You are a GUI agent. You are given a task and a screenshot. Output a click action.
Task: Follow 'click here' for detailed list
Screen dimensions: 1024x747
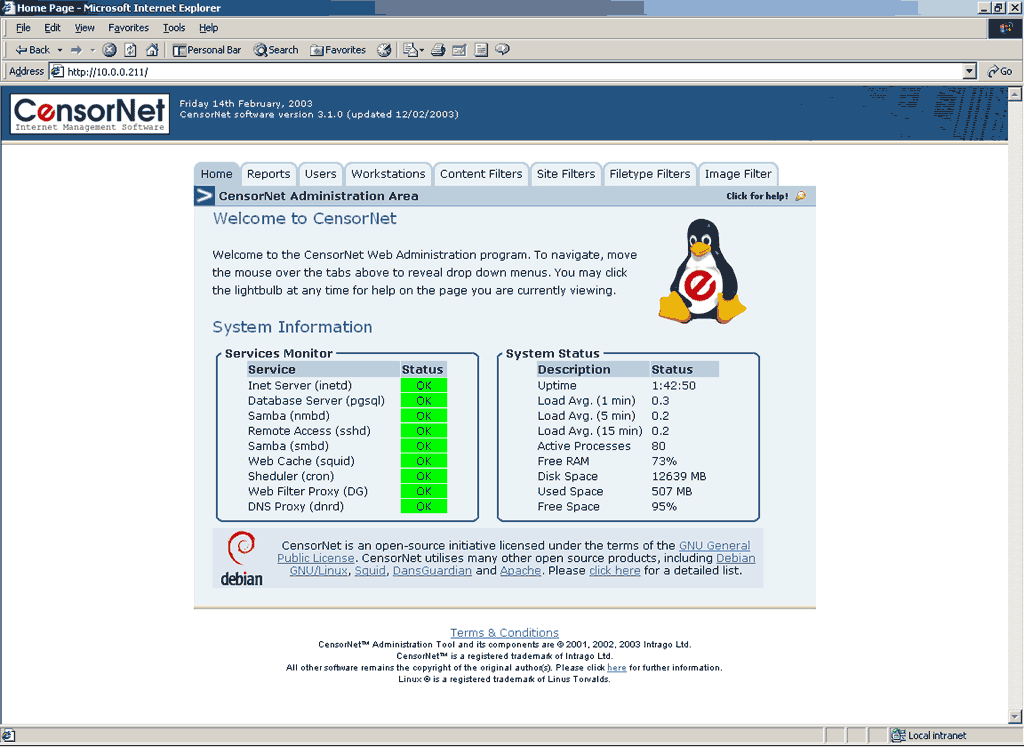coord(615,571)
